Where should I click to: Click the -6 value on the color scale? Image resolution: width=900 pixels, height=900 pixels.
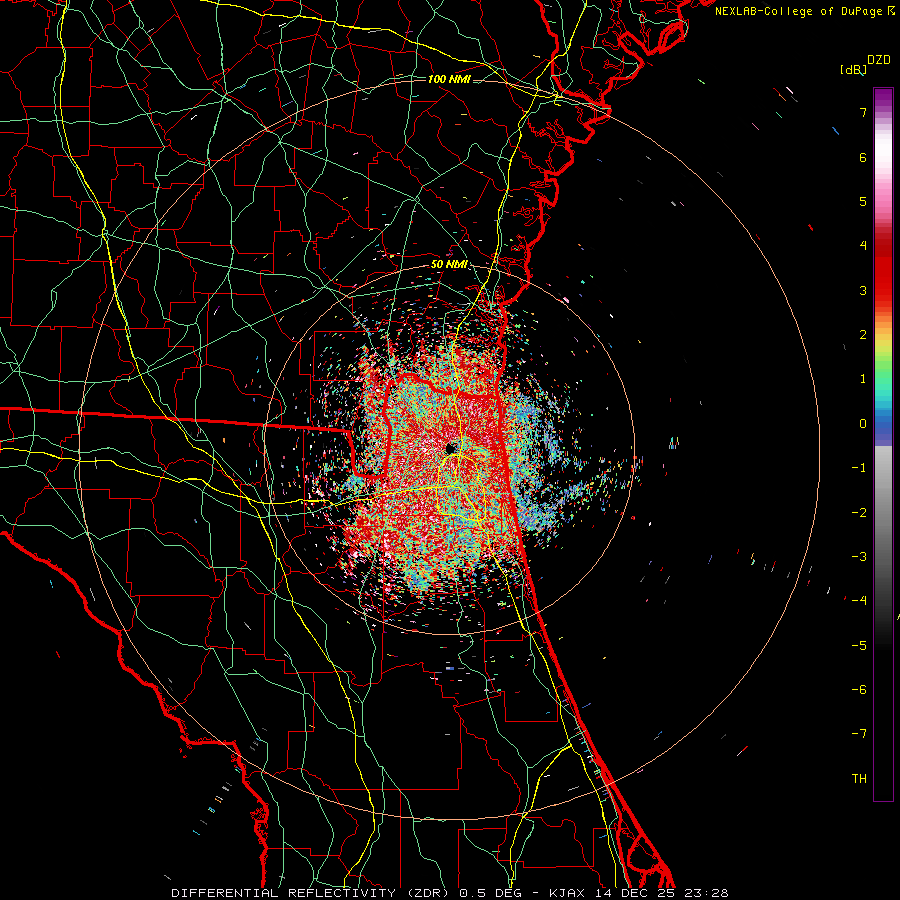[859, 690]
